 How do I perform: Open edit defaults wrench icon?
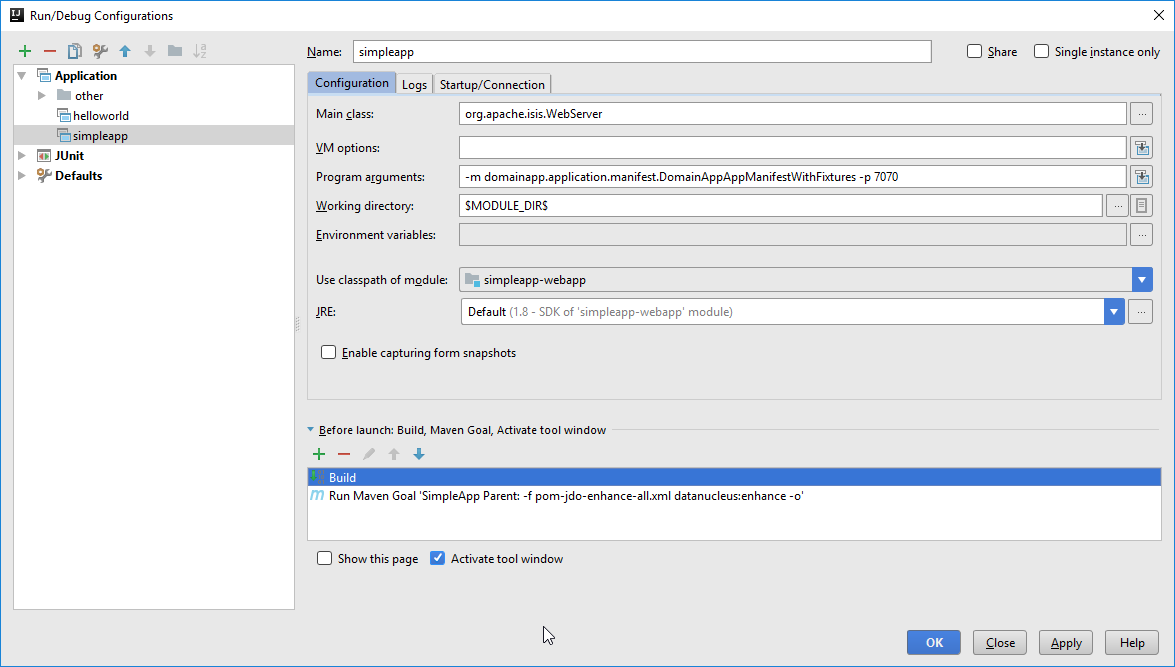tap(100, 51)
